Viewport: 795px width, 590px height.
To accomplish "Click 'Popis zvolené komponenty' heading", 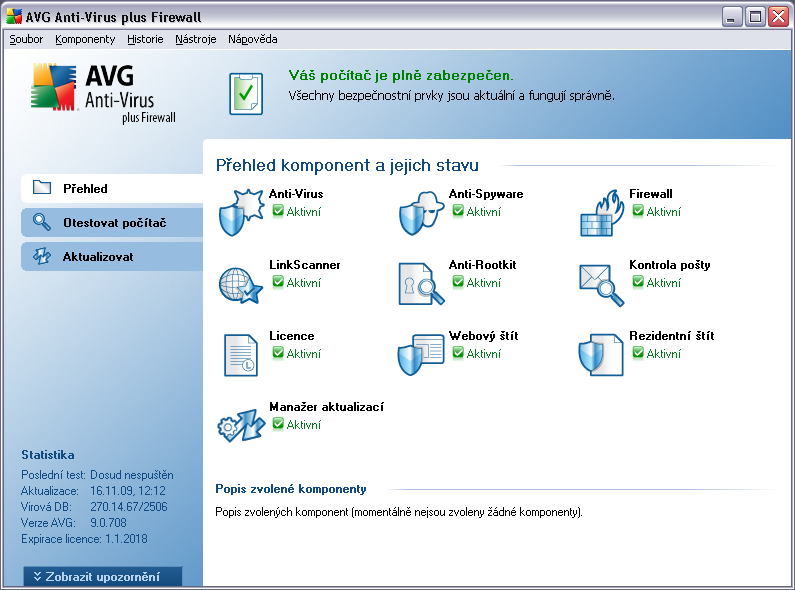I will pyautogui.click(x=291, y=489).
